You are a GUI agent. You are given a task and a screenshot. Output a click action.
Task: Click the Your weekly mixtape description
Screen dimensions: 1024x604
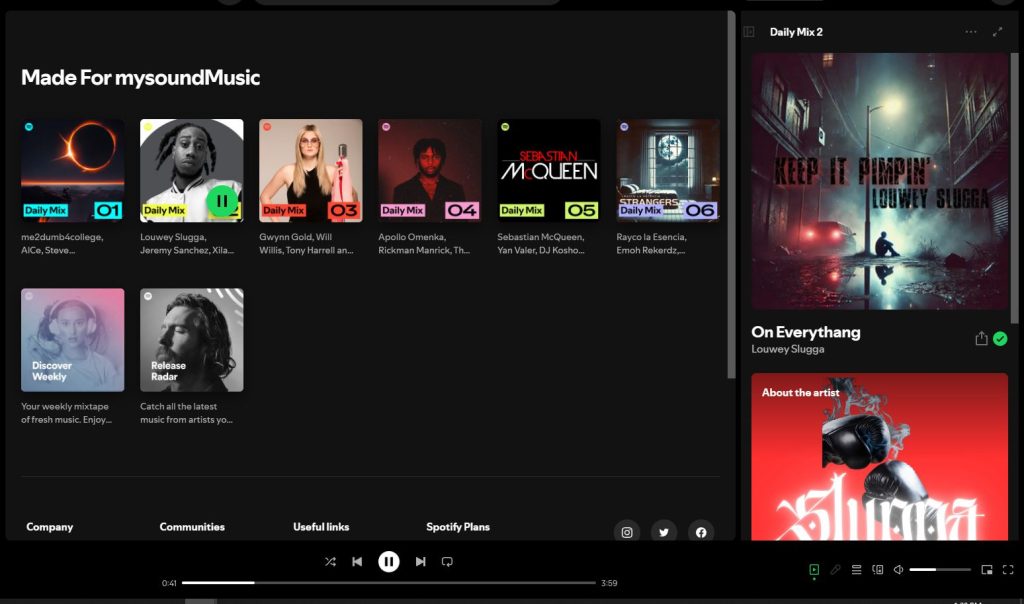[66, 413]
